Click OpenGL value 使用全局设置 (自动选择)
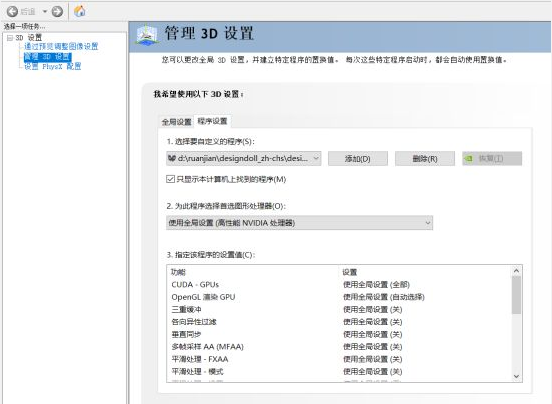Viewport: 552px width, 404px height. tap(384, 297)
